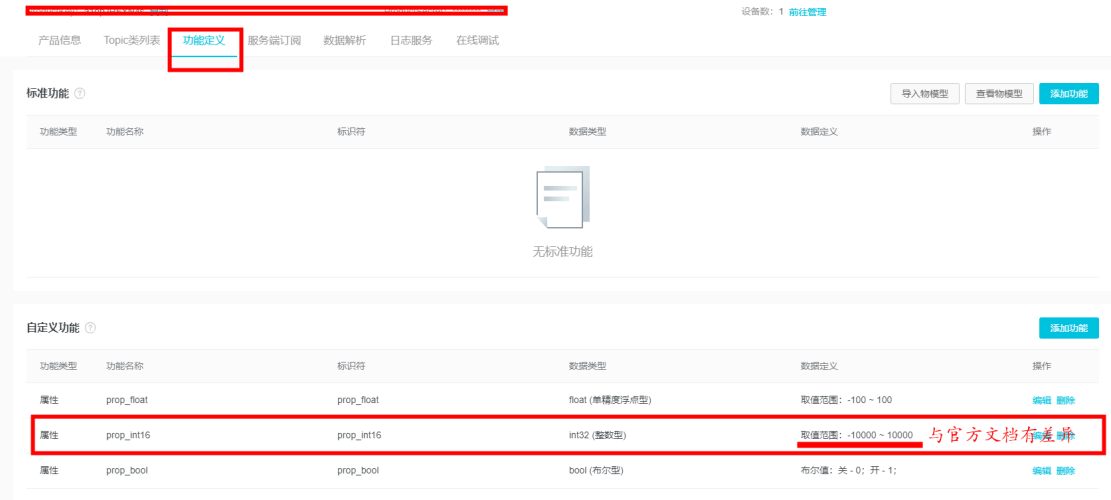Select the 功能定义 tab
The width and height of the screenshot is (1111, 500).
(x=204, y=41)
